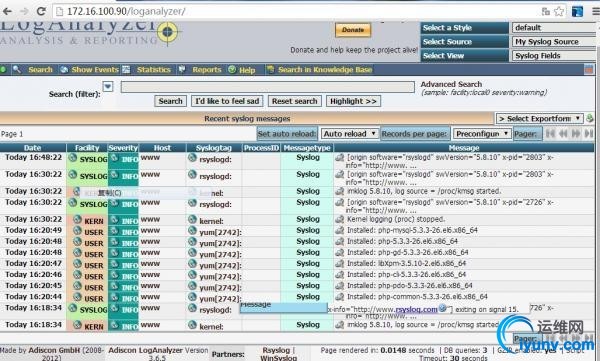Go to last page pager icon
600x361 pixels.
point(589,134)
